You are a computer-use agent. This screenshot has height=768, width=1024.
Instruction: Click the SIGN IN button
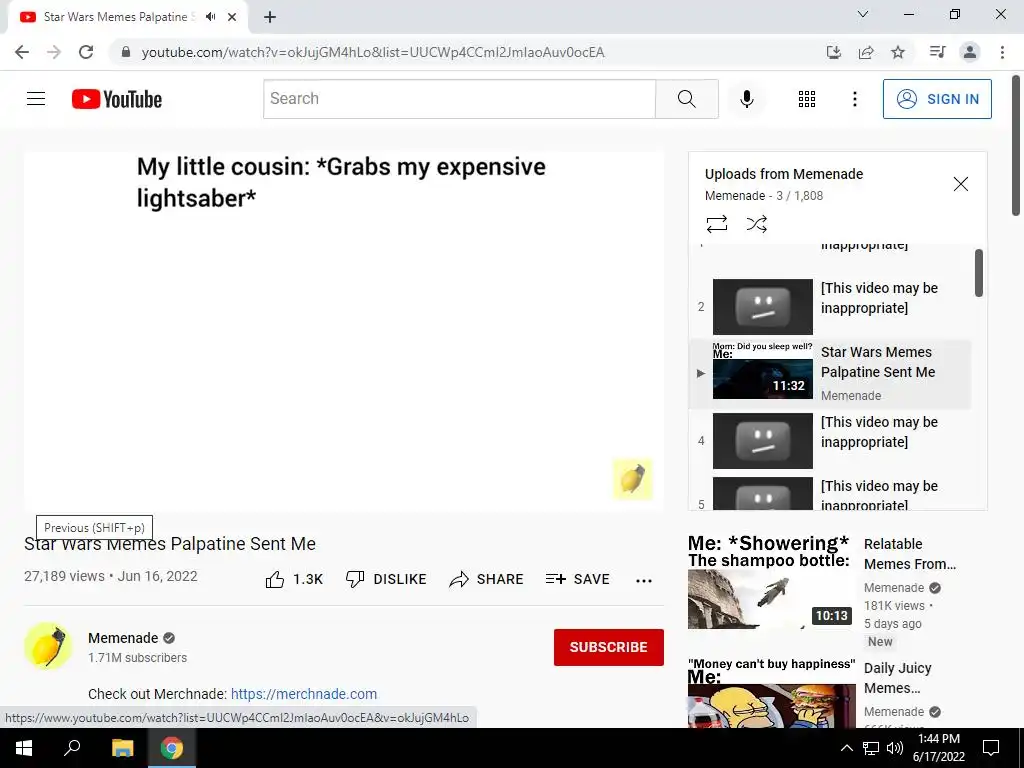[x=936, y=99]
